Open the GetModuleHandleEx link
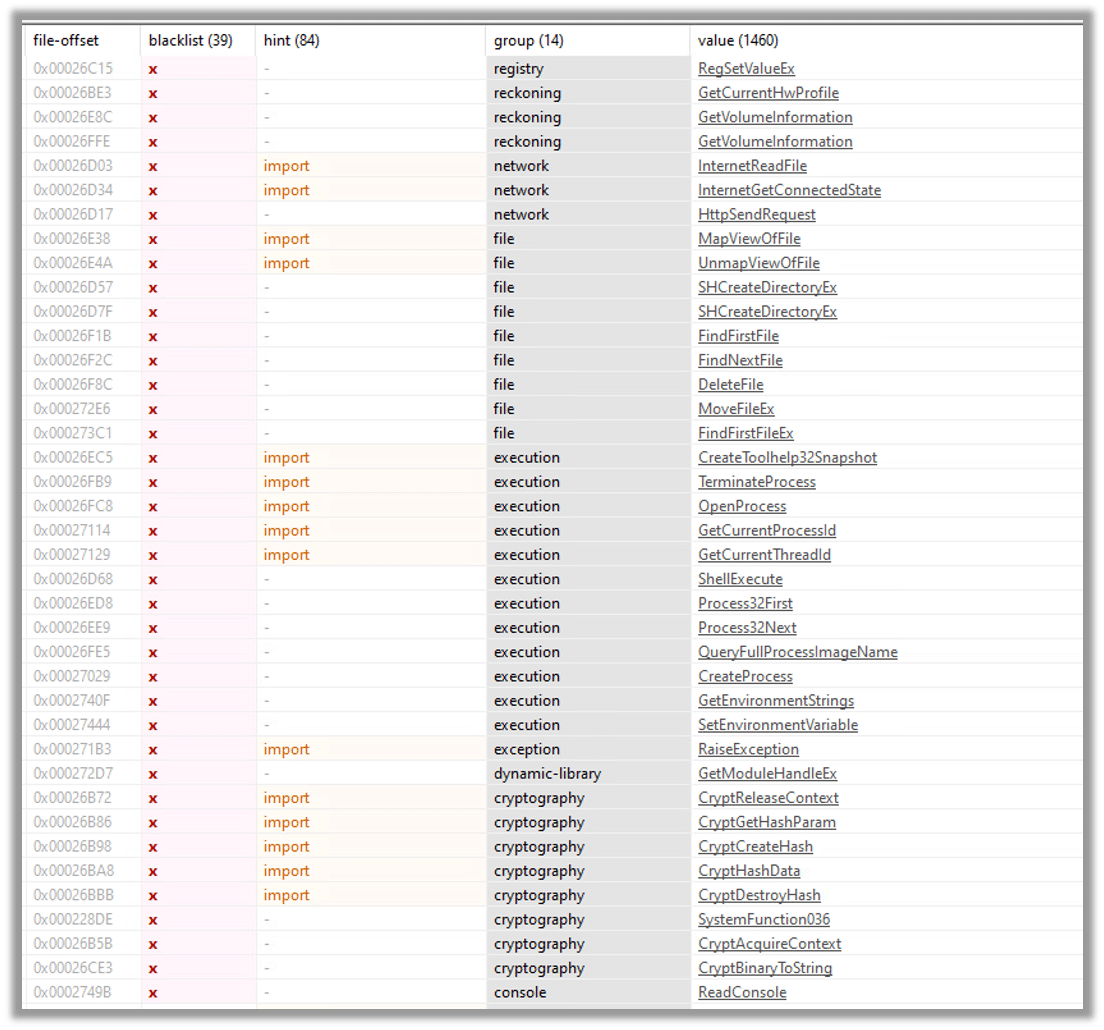Screen dimensions: 1104x1030 point(767,774)
